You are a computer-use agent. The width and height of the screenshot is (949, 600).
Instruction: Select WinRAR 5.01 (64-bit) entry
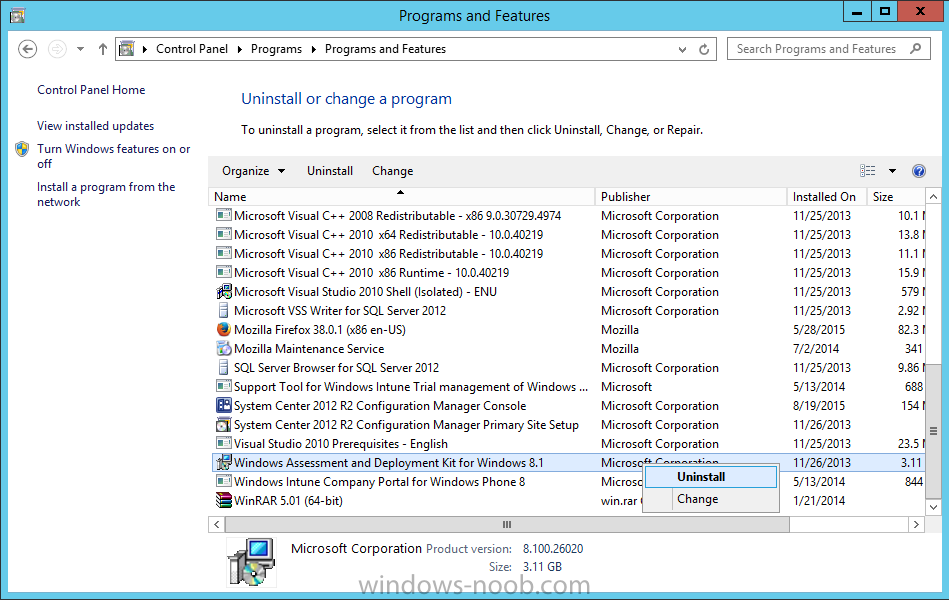click(x=288, y=501)
